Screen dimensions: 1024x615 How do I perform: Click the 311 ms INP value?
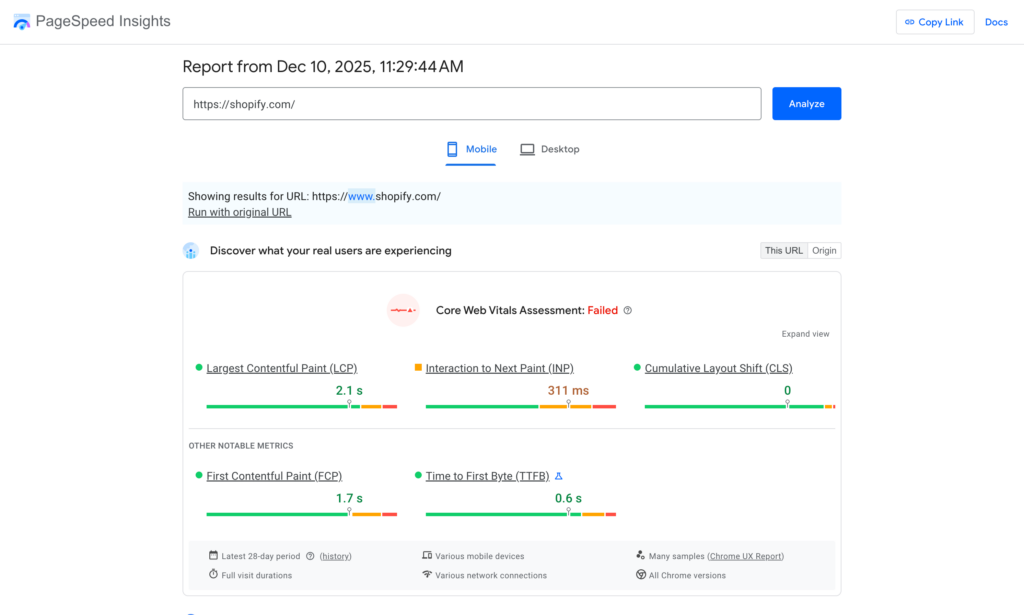pyautogui.click(x=568, y=390)
